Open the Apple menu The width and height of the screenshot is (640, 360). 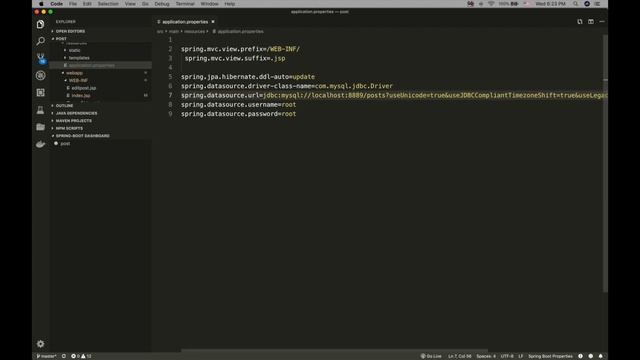point(41,4)
